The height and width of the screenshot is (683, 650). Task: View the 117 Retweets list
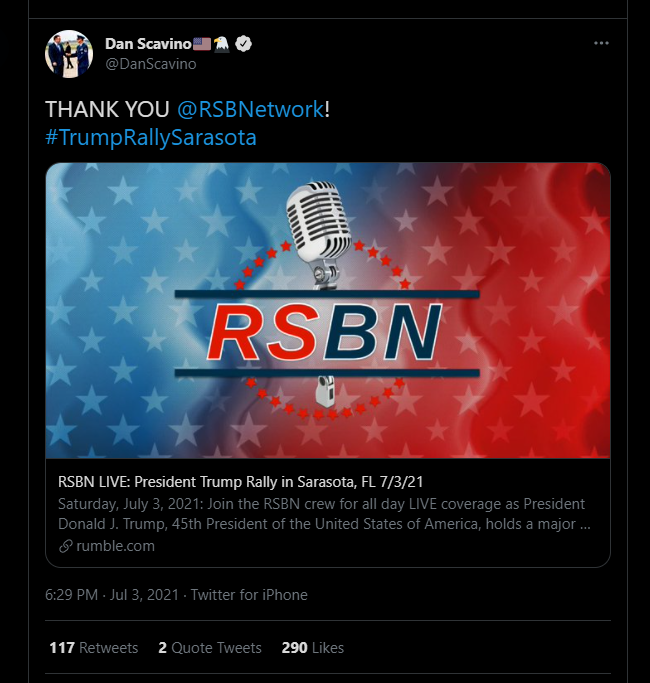click(x=94, y=648)
